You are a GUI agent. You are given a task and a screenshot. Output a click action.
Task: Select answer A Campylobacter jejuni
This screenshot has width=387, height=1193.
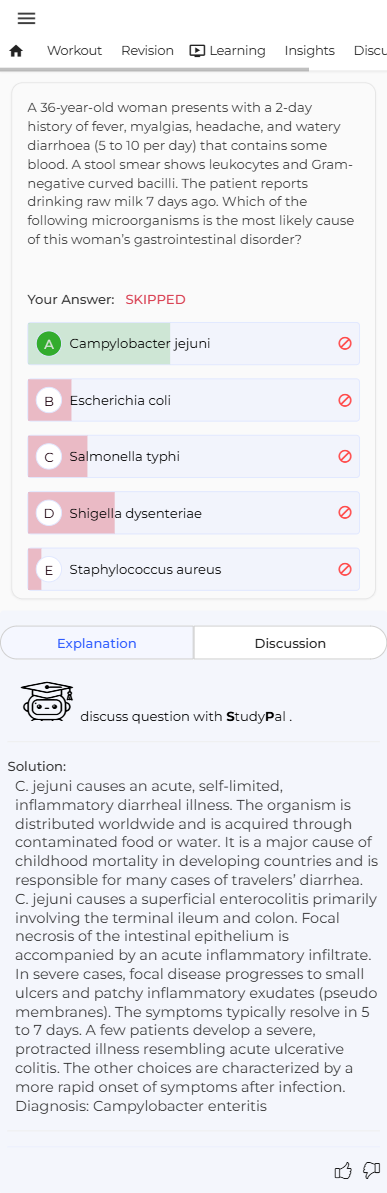pos(193,344)
